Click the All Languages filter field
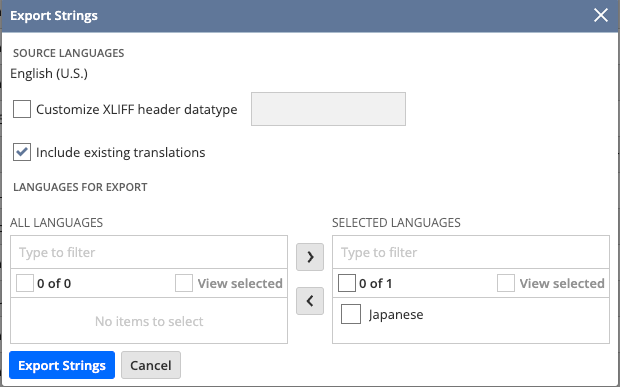620x387 pixels. coord(149,252)
